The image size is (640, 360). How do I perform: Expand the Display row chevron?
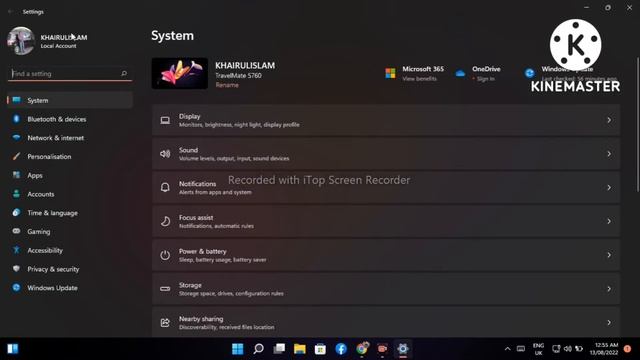pyautogui.click(x=609, y=120)
